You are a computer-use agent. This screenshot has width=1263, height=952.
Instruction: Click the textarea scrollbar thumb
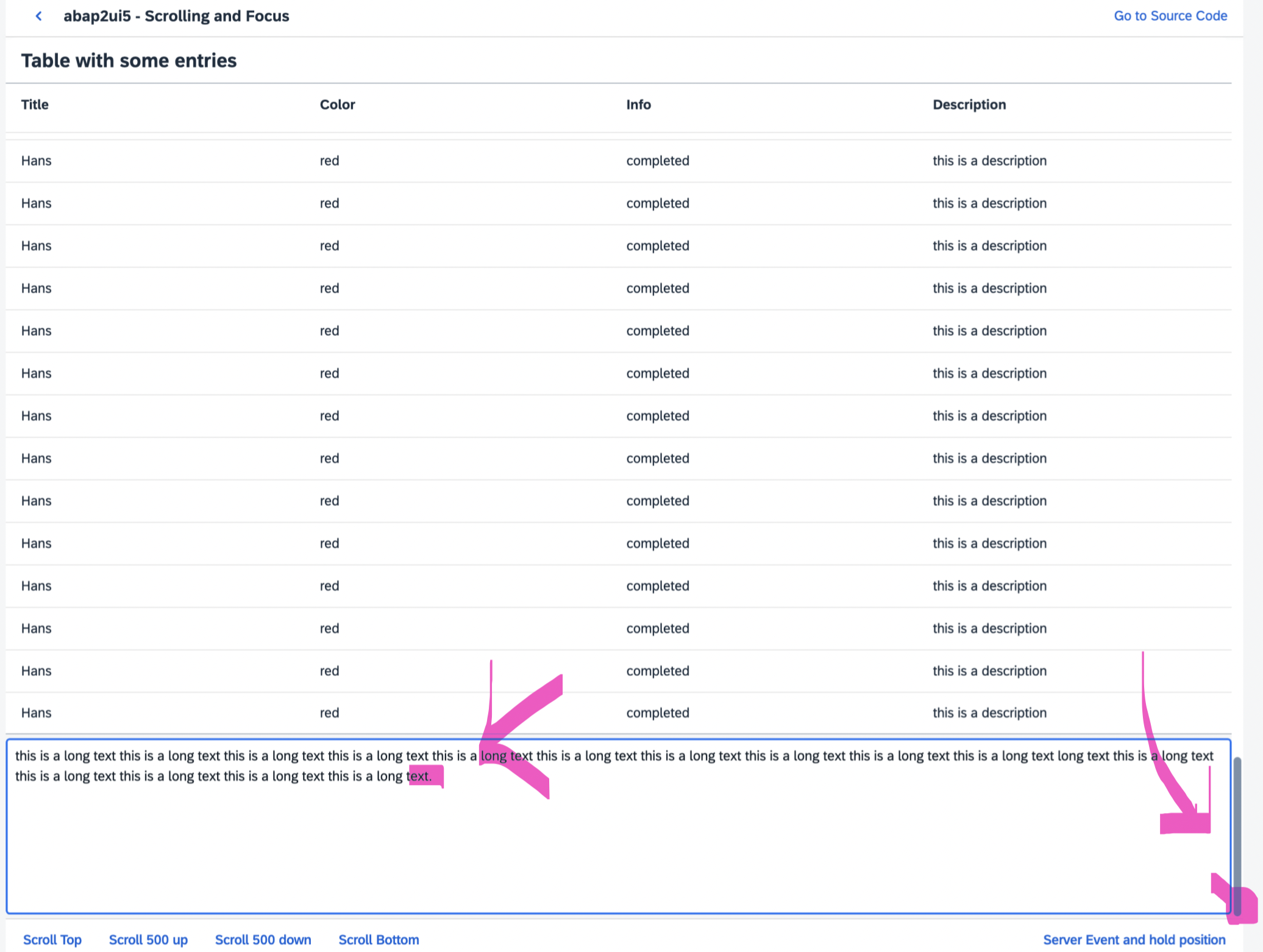tap(1237, 823)
